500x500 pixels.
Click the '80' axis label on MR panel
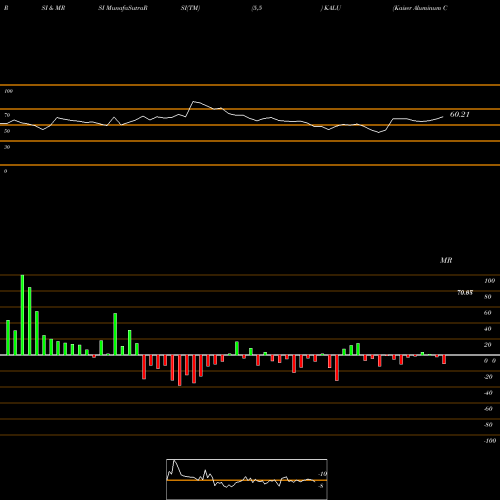coord(488,297)
